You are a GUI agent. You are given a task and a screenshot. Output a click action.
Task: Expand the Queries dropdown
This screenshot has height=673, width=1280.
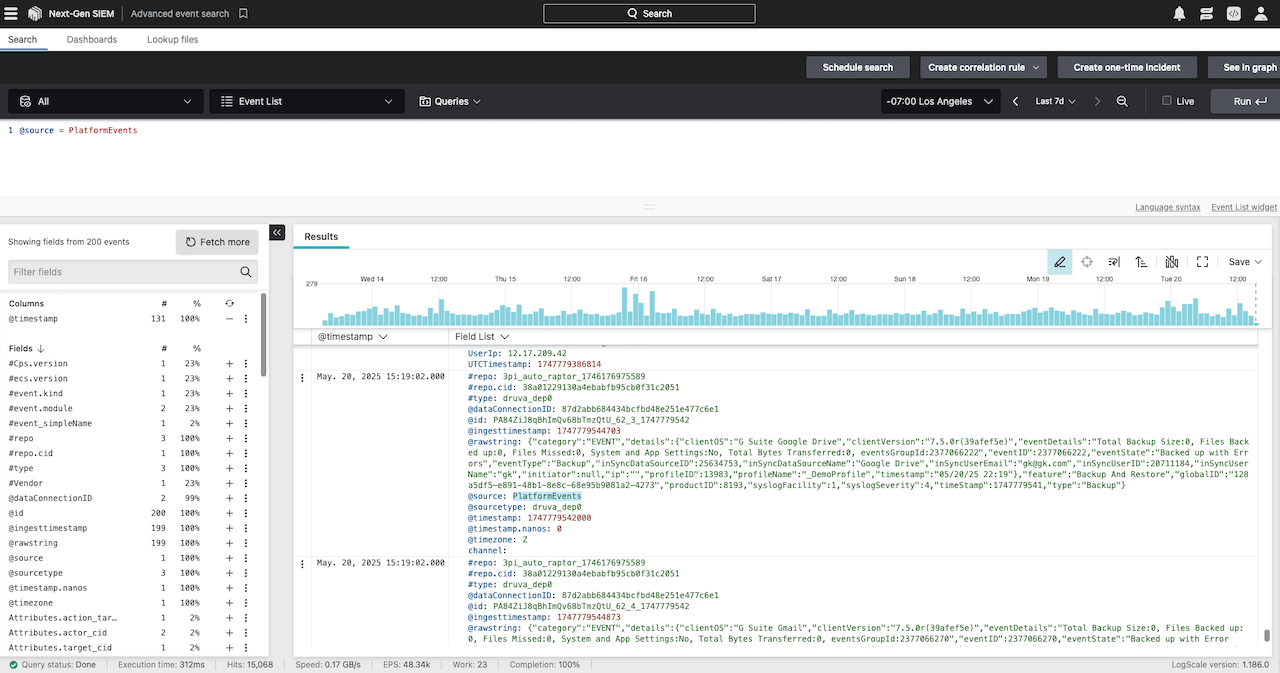450,101
